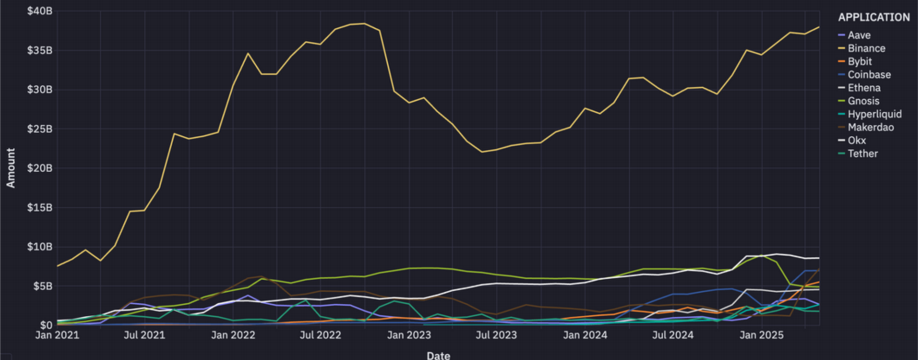Toggle Hyperliquid in the legend
The image size is (918, 360).
pos(869,114)
